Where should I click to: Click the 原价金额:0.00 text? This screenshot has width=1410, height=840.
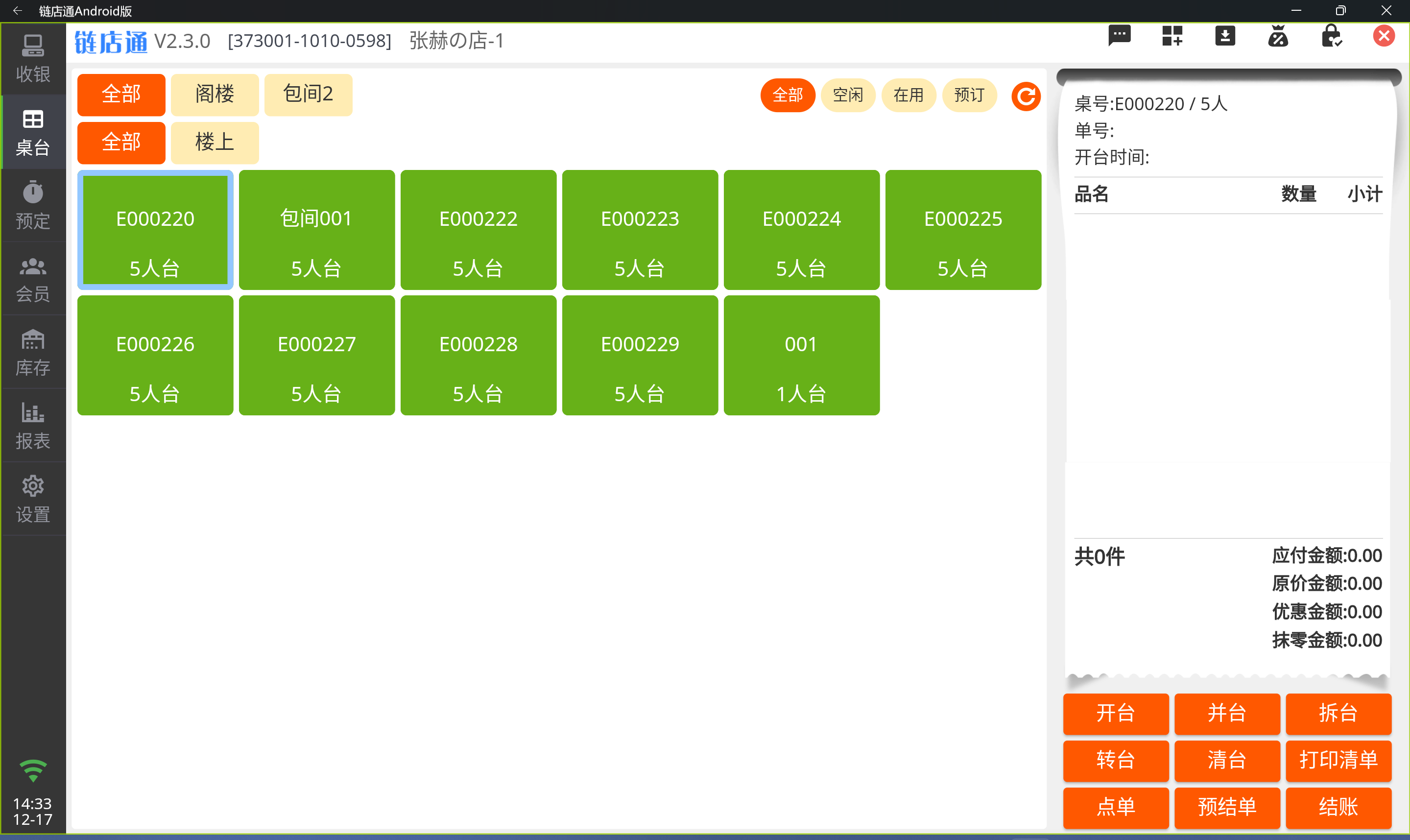[1327, 584]
